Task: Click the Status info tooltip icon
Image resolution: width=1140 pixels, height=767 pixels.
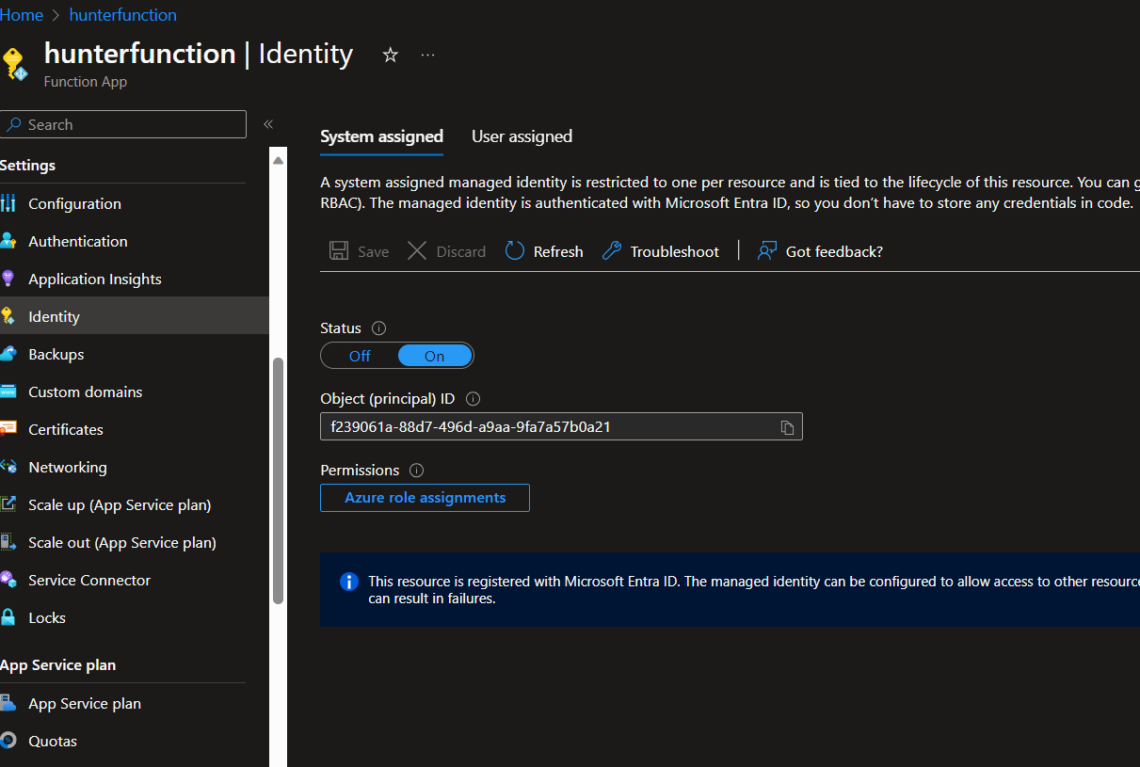Action: click(x=379, y=327)
